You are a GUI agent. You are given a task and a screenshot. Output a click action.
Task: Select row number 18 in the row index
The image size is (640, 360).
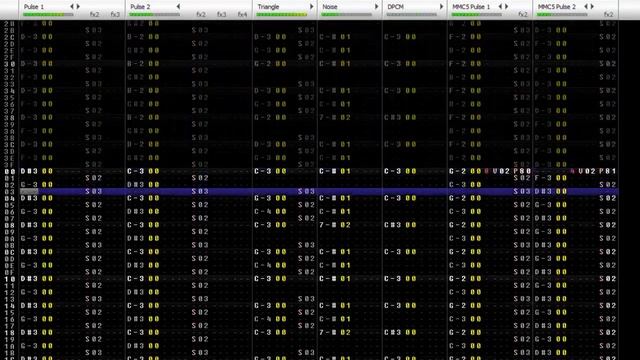pyautogui.click(x=10, y=333)
